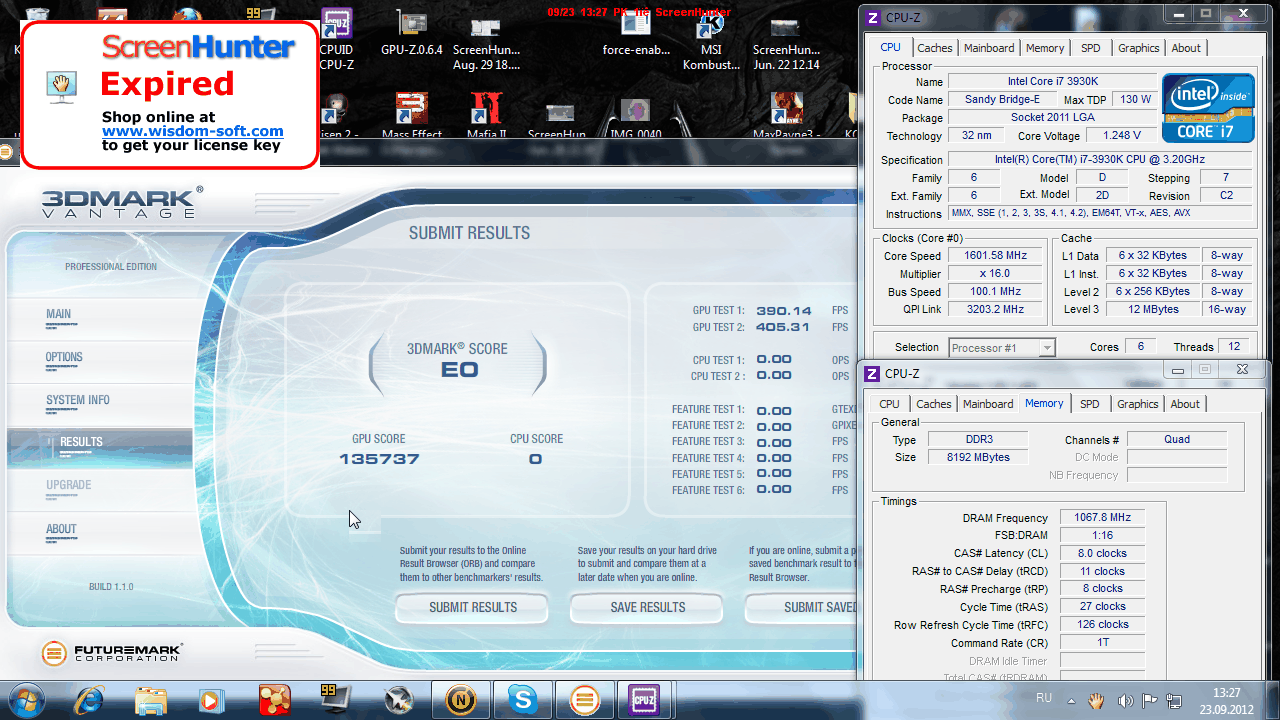Select Graphics tab in upper CPU-Z window
Image resolution: width=1280 pixels, height=720 pixels.
coord(1138,48)
